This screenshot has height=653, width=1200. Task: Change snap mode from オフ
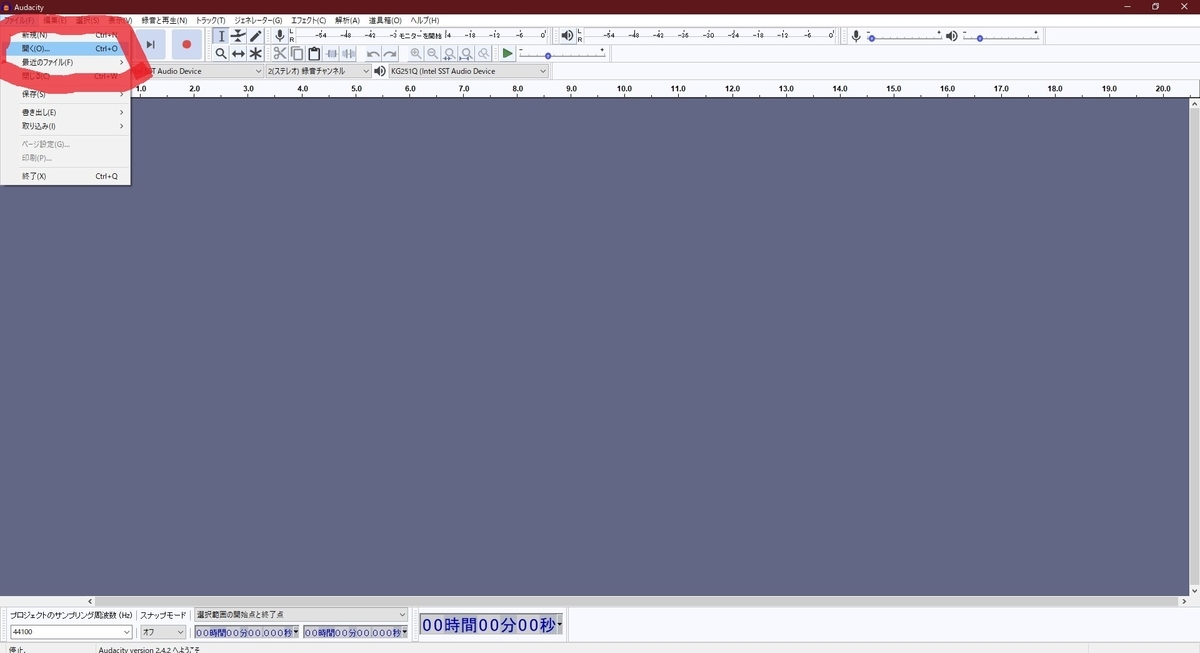162,631
